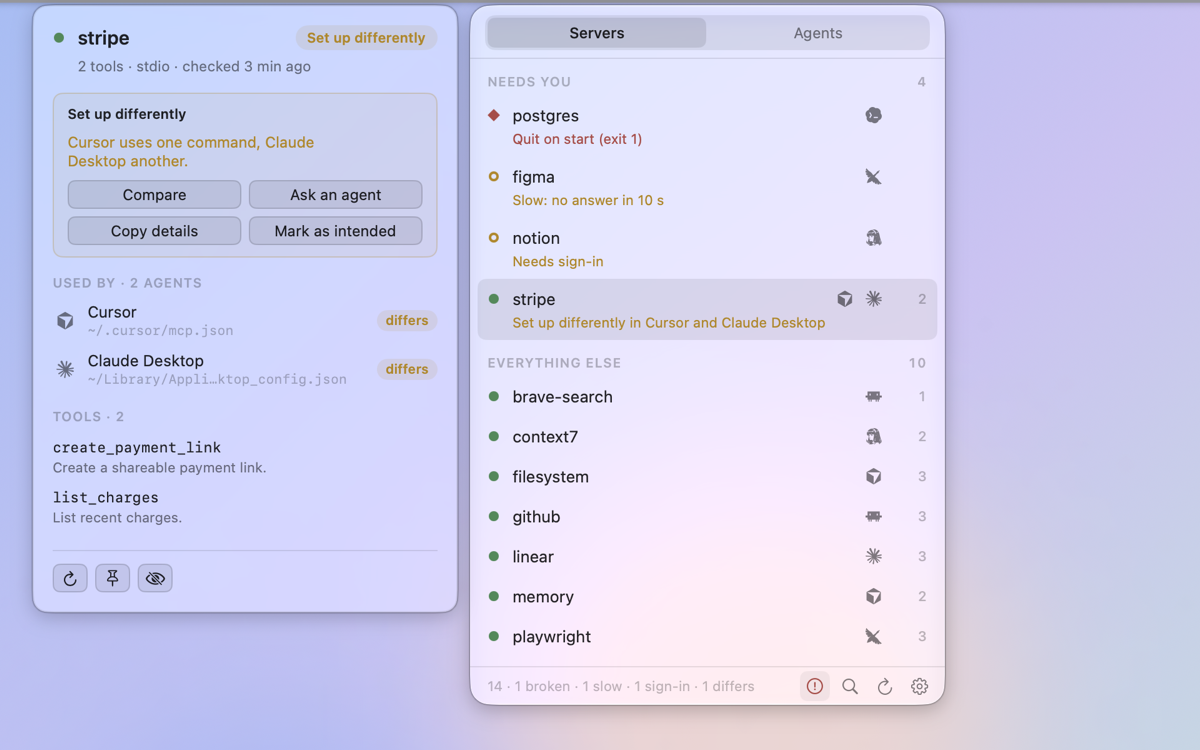Image resolution: width=1200 pixels, height=750 pixels.
Task: Click the starburst icon on the linear row
Action: (x=873, y=557)
